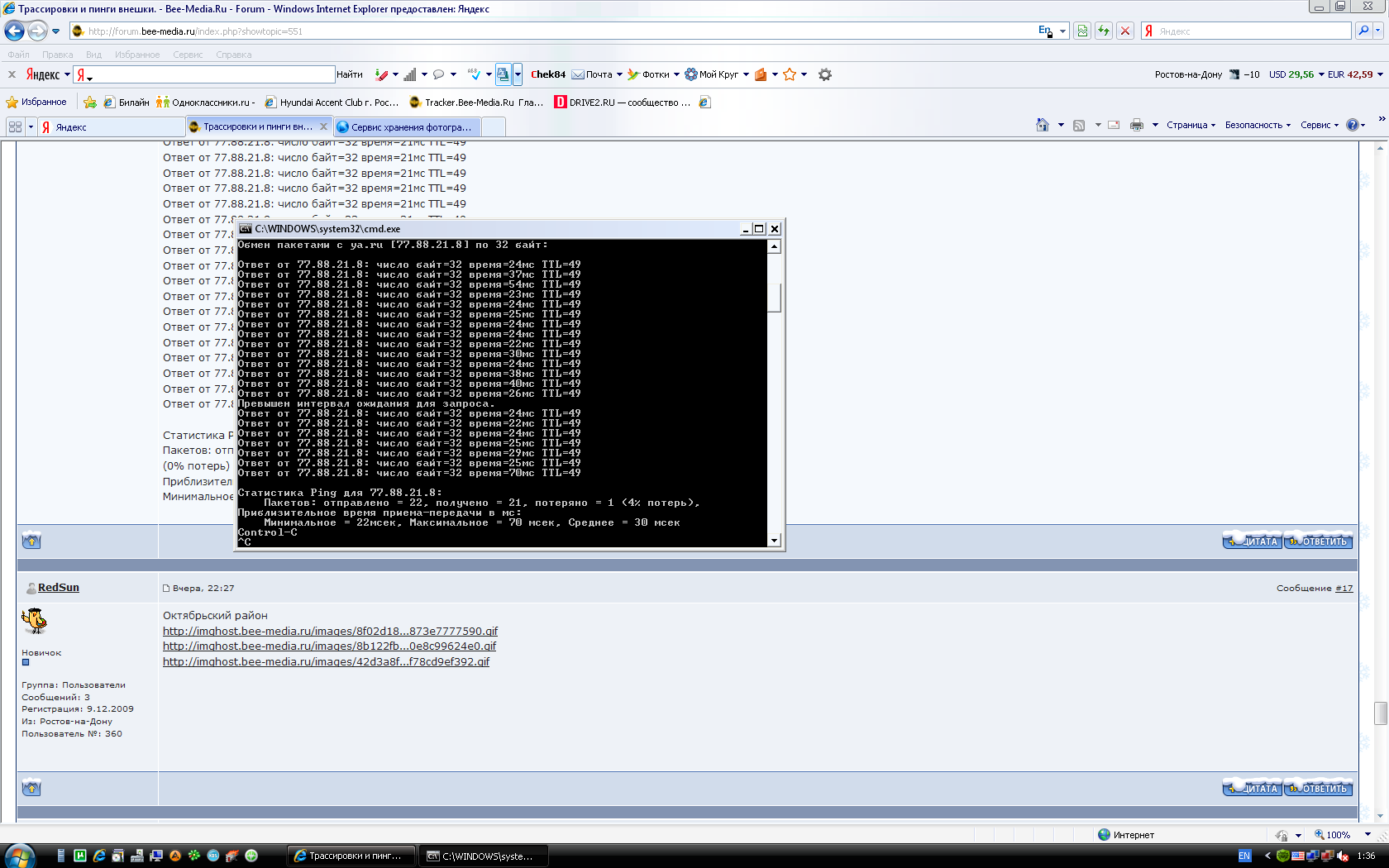Open the Справка menu
Viewport: 1389px width, 868px height.
[233, 55]
